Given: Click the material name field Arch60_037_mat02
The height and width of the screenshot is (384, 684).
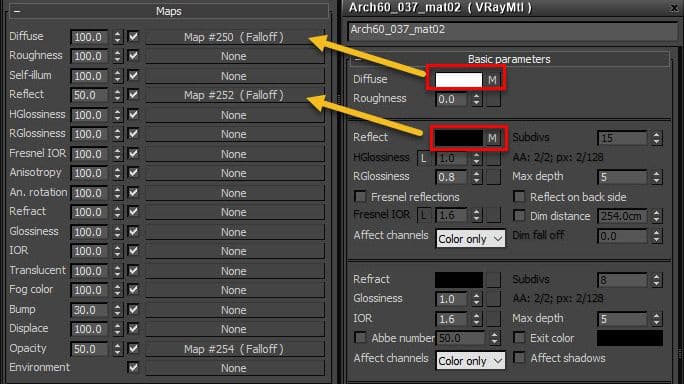Looking at the screenshot, I should pos(512,30).
